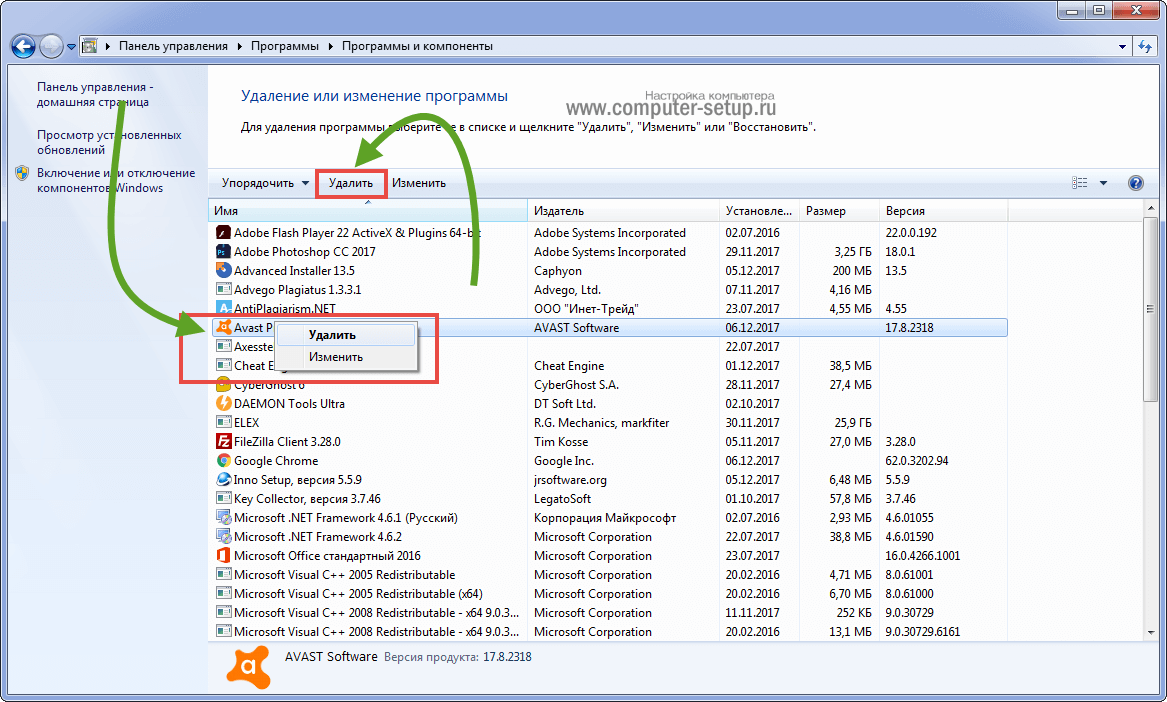
Task: Select the Microsoft Office 2016 icon
Action: coord(224,556)
